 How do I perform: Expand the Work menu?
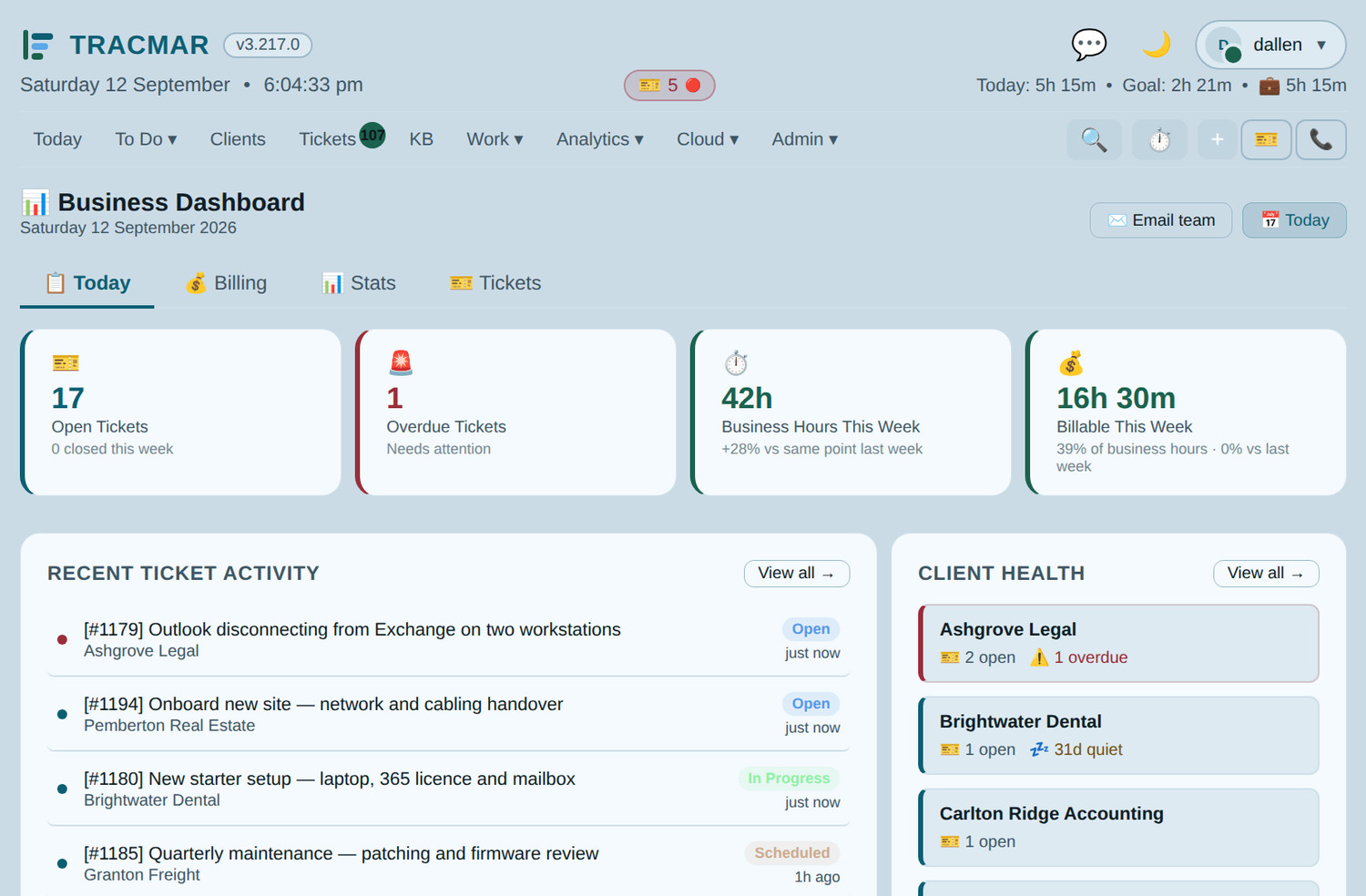click(x=494, y=139)
